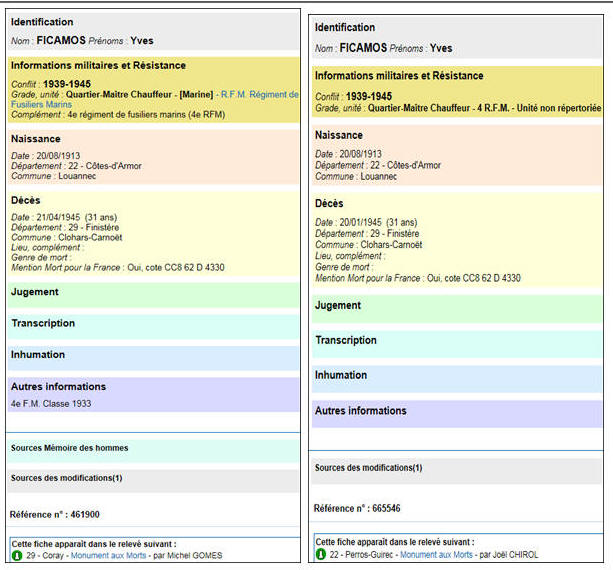Expand Inhumation section in the Coray record

click(38, 354)
